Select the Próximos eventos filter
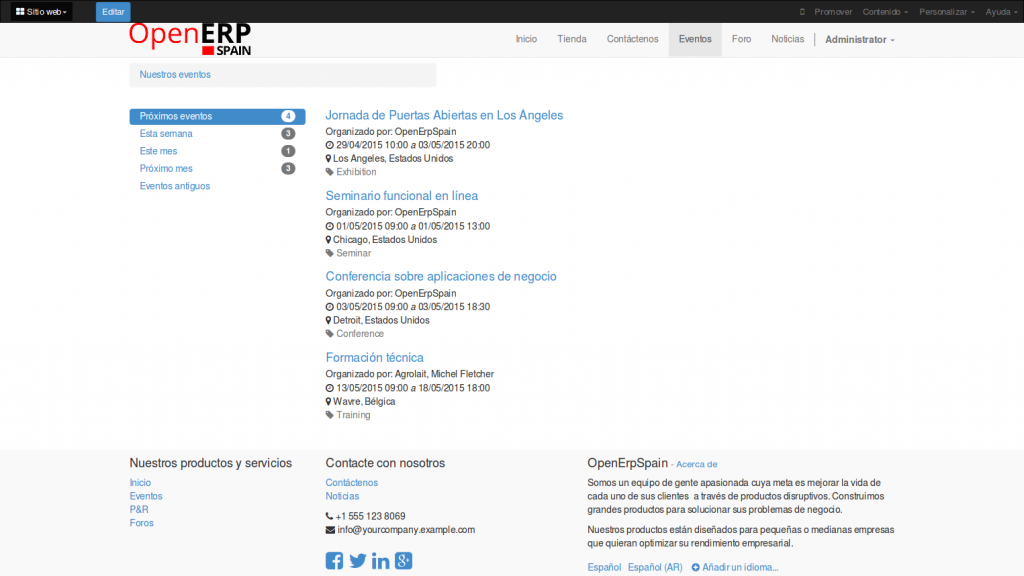 click(x=217, y=116)
